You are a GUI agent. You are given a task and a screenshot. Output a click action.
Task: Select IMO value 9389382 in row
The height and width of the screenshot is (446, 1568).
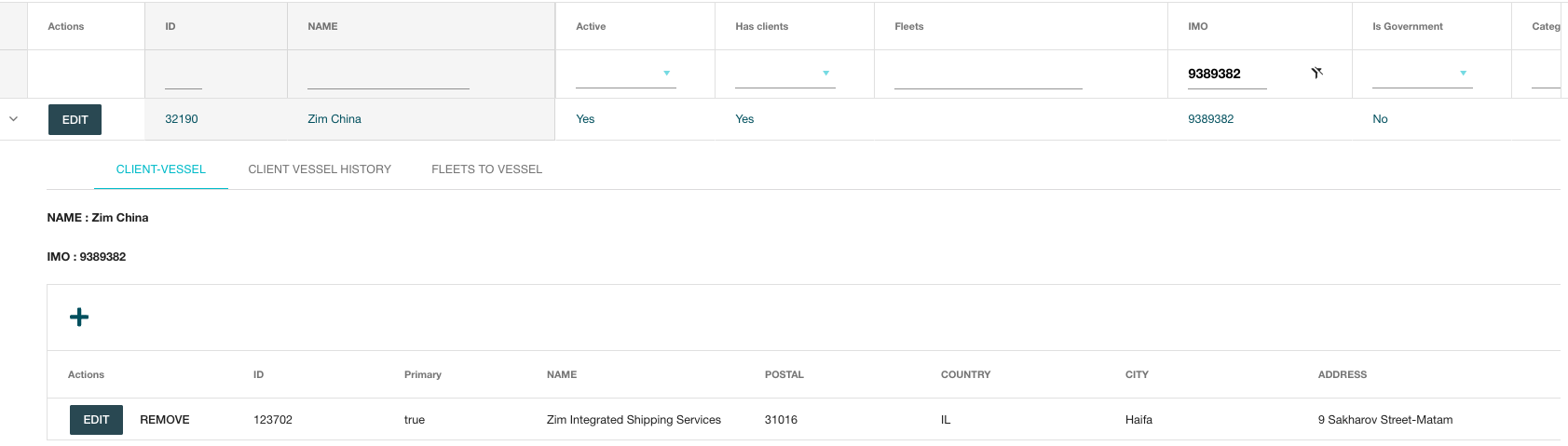pyautogui.click(x=1211, y=119)
